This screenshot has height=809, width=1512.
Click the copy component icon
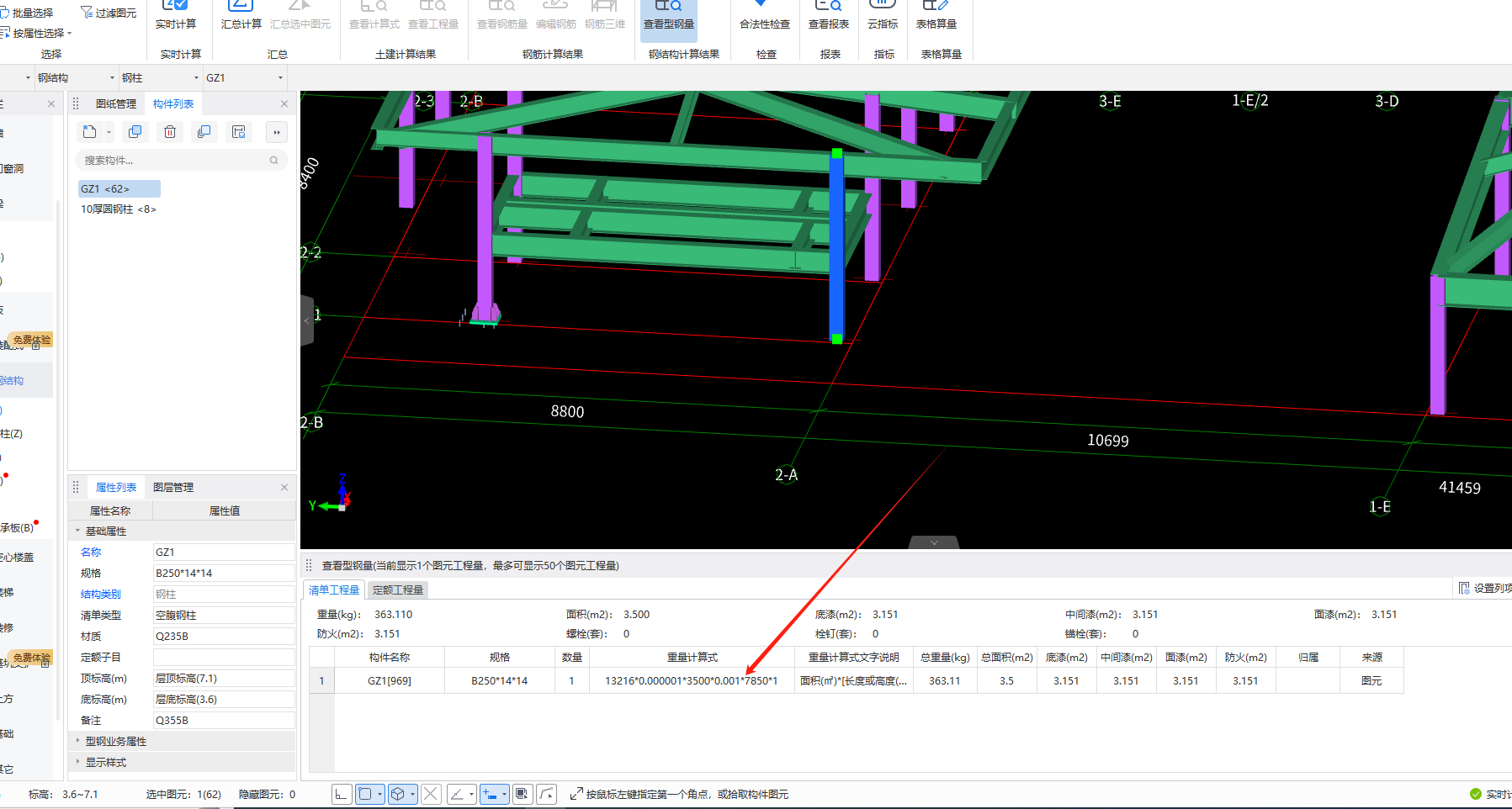(135, 132)
